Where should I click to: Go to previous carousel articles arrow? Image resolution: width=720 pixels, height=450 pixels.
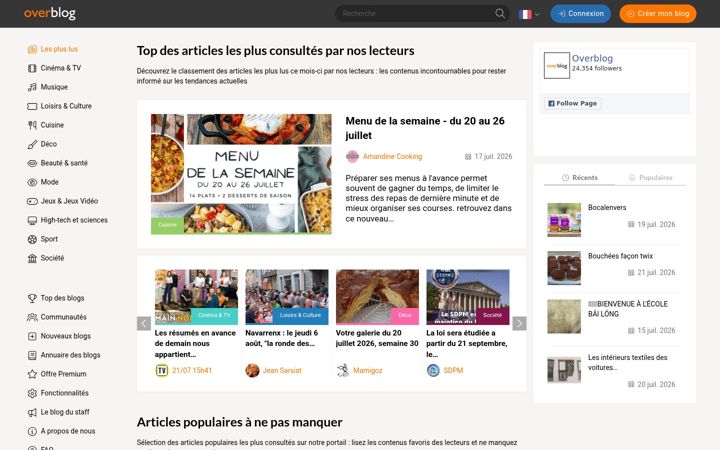pyautogui.click(x=144, y=323)
